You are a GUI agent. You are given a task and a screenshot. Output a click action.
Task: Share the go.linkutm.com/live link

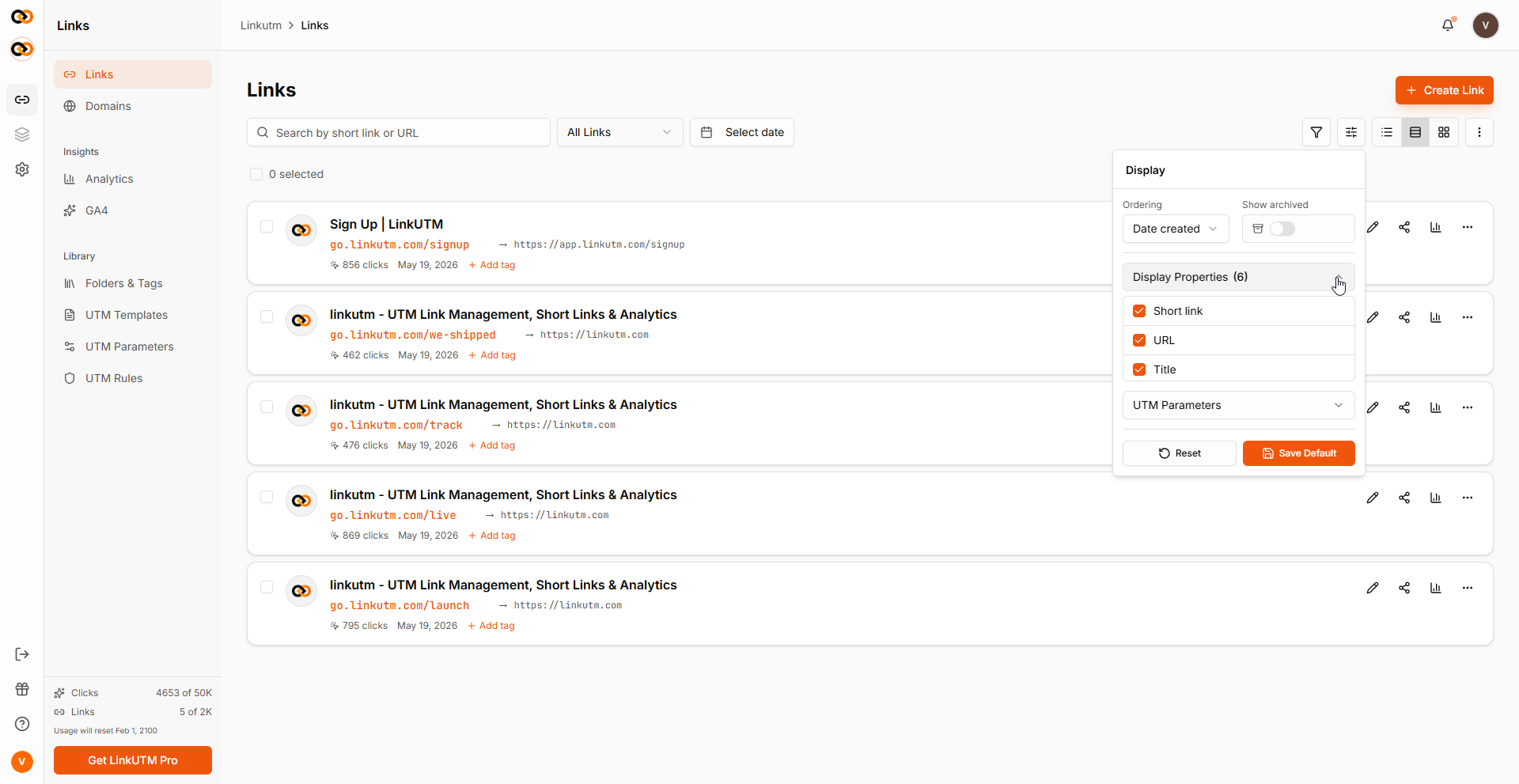pyautogui.click(x=1404, y=498)
